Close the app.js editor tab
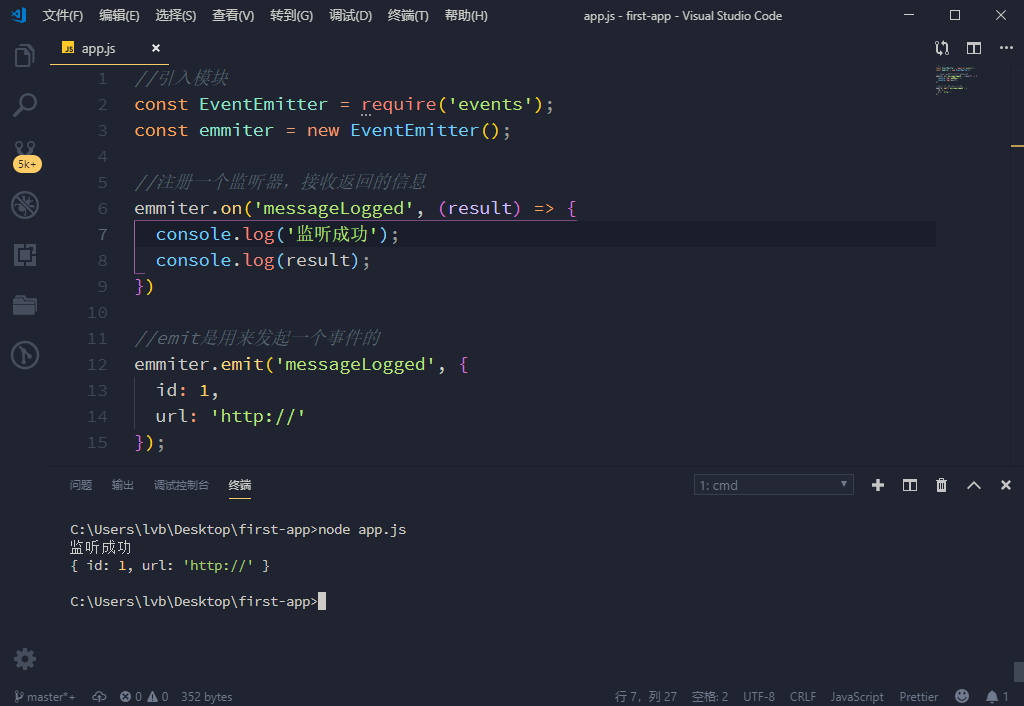Screen dimensions: 1024x706 [155, 48]
